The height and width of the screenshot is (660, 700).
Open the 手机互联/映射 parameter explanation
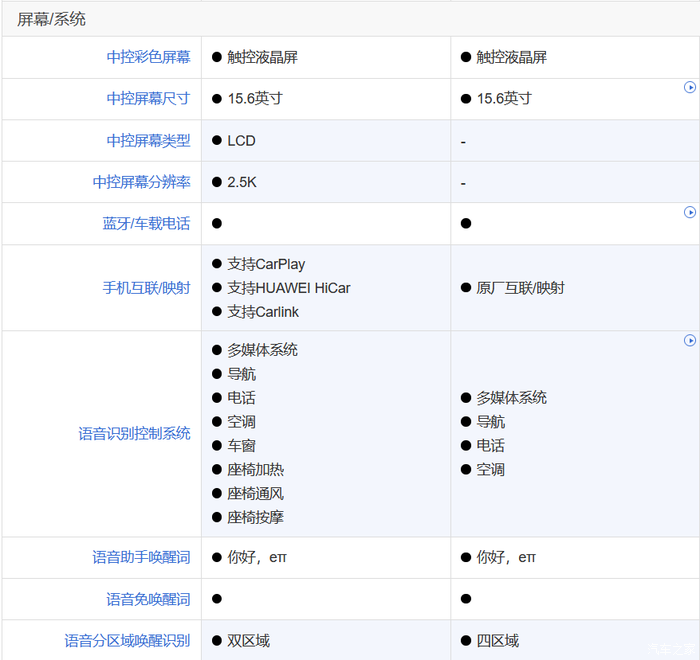click(x=146, y=288)
